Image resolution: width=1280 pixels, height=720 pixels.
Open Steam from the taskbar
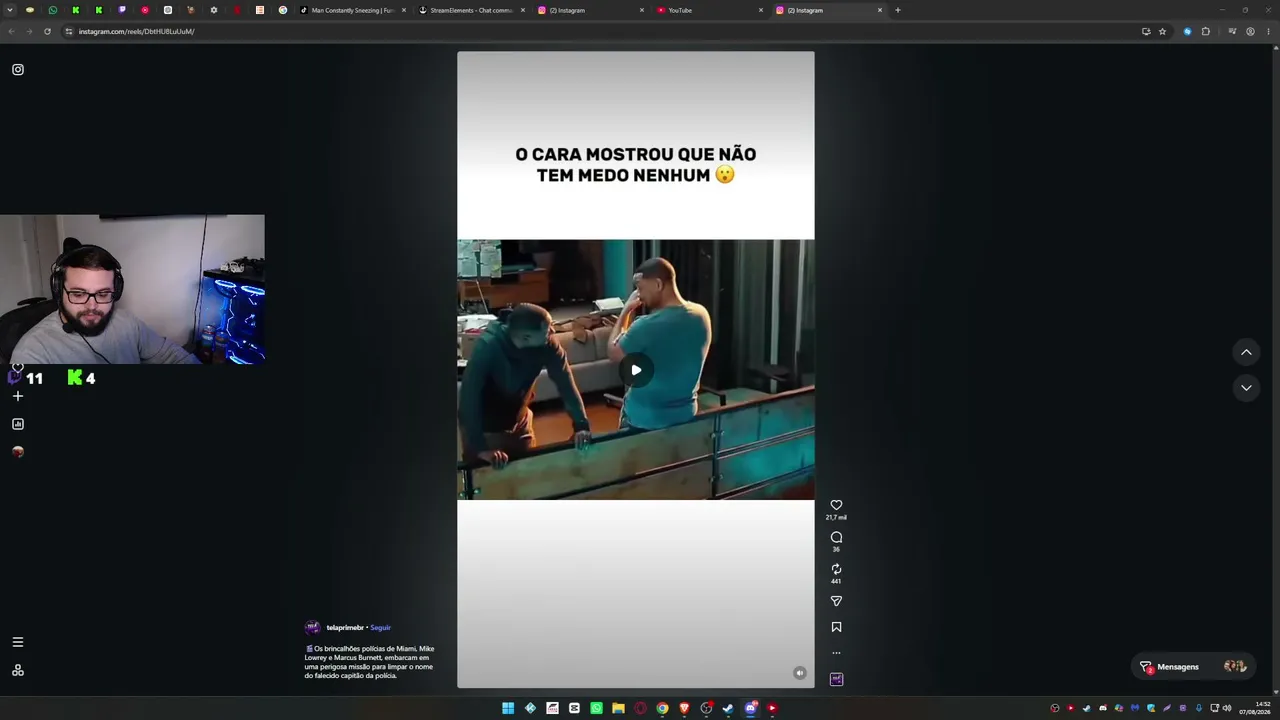(728, 708)
